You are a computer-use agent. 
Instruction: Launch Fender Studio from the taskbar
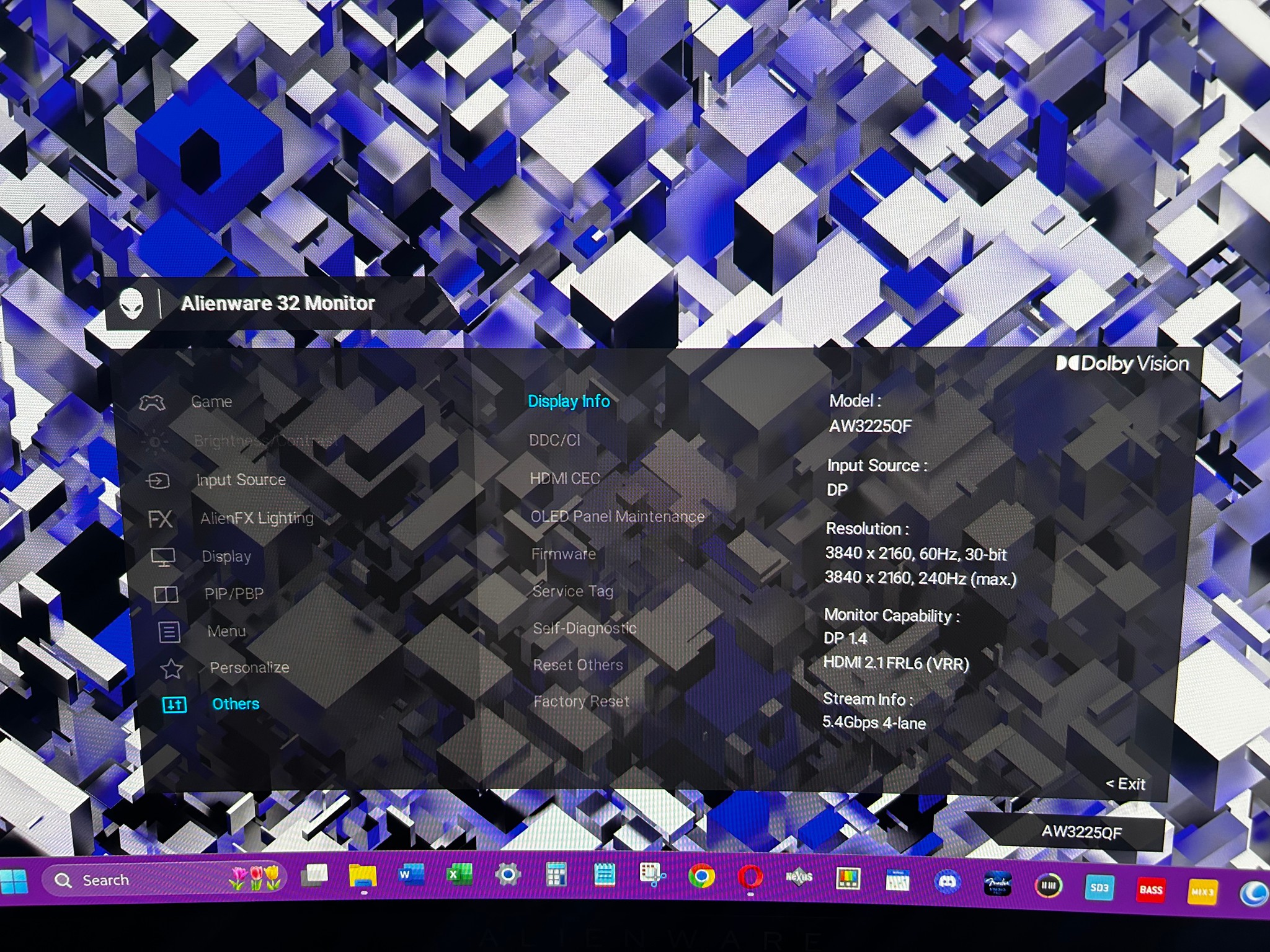click(x=997, y=884)
